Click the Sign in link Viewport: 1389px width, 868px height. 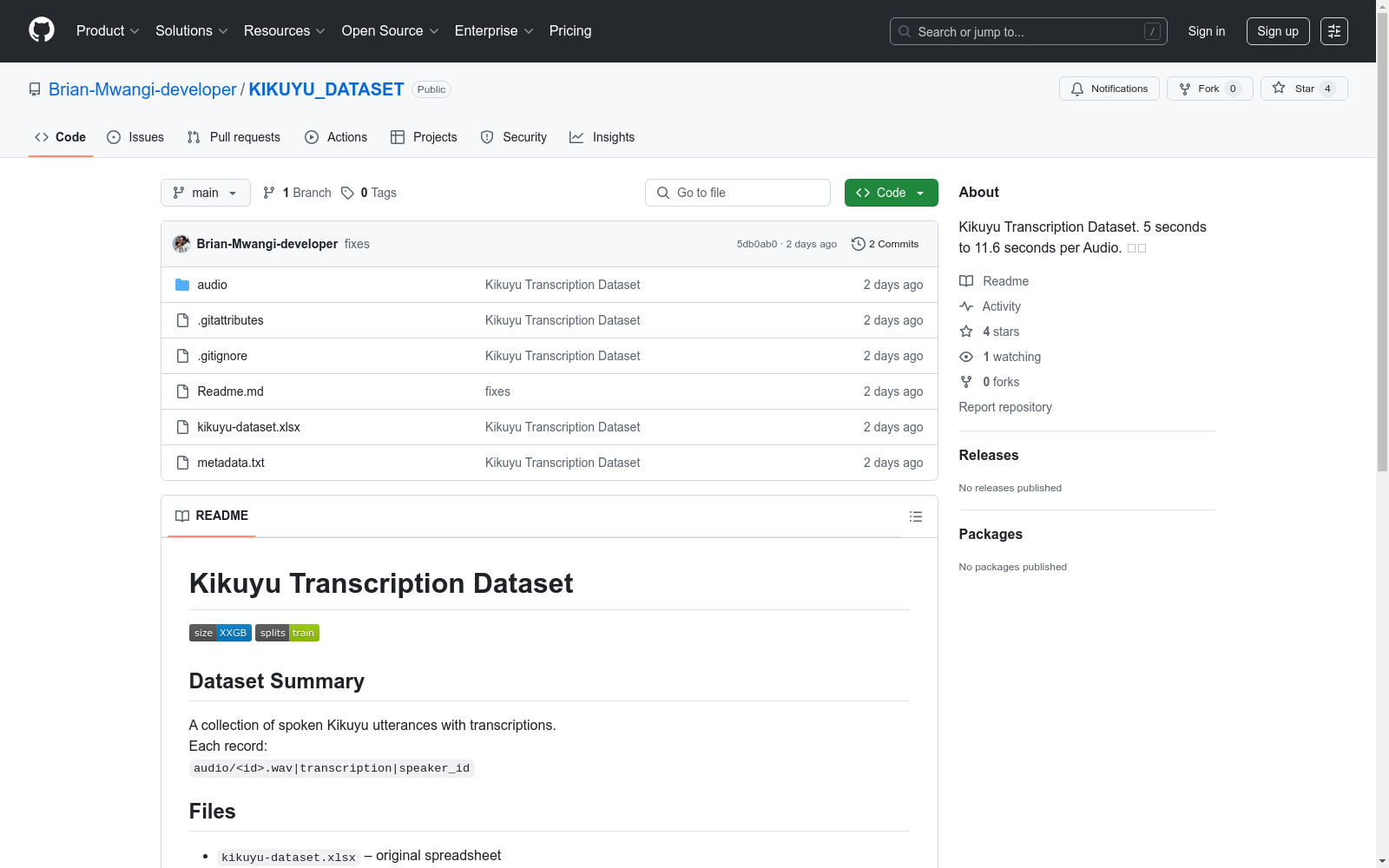1207,31
